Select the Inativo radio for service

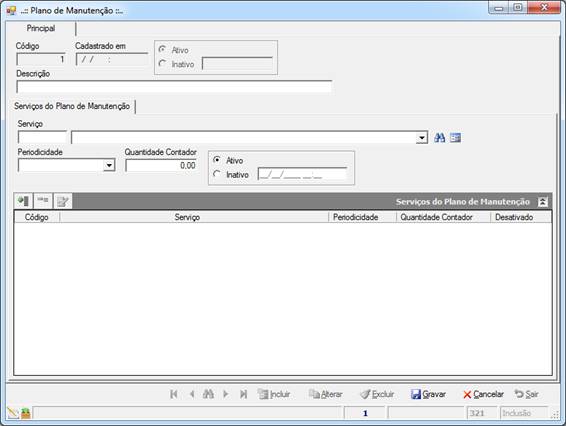pos(217,174)
